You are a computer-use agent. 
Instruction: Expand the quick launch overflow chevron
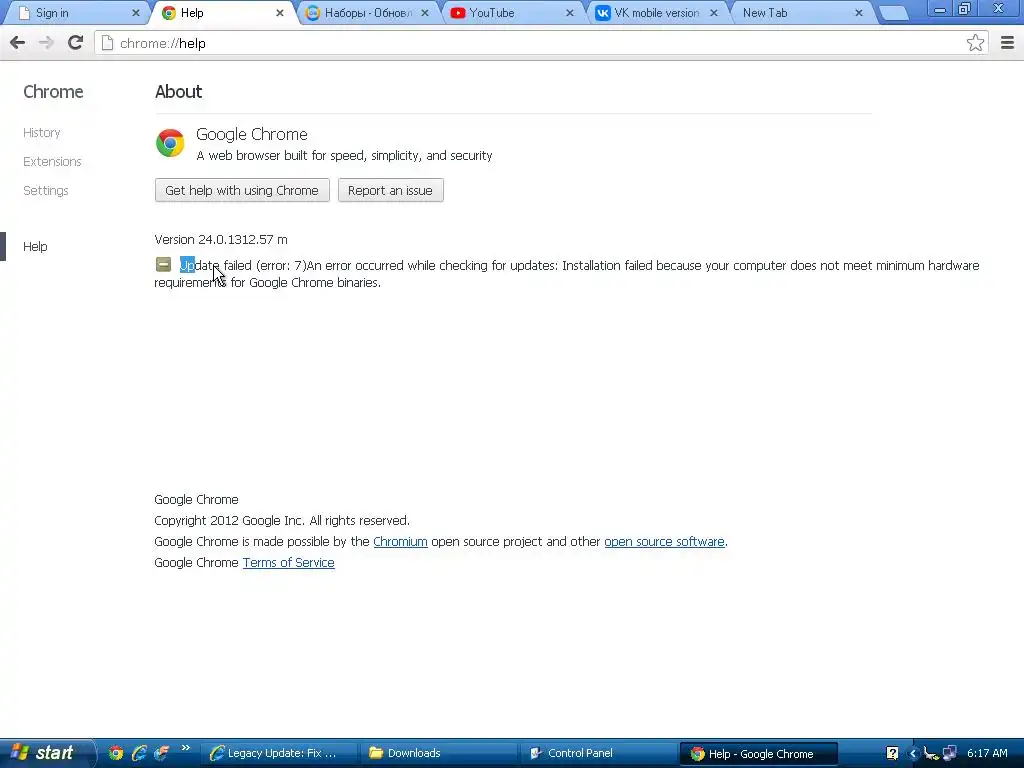[185, 748]
